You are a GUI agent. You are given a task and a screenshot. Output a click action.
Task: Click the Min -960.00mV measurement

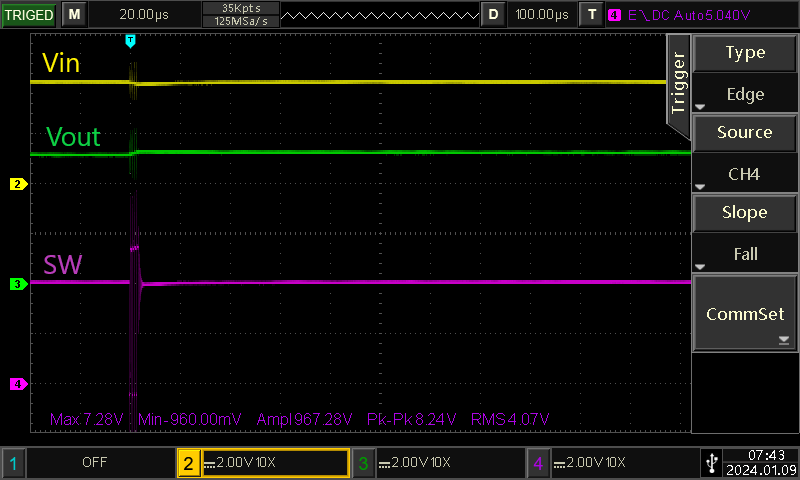click(x=189, y=420)
